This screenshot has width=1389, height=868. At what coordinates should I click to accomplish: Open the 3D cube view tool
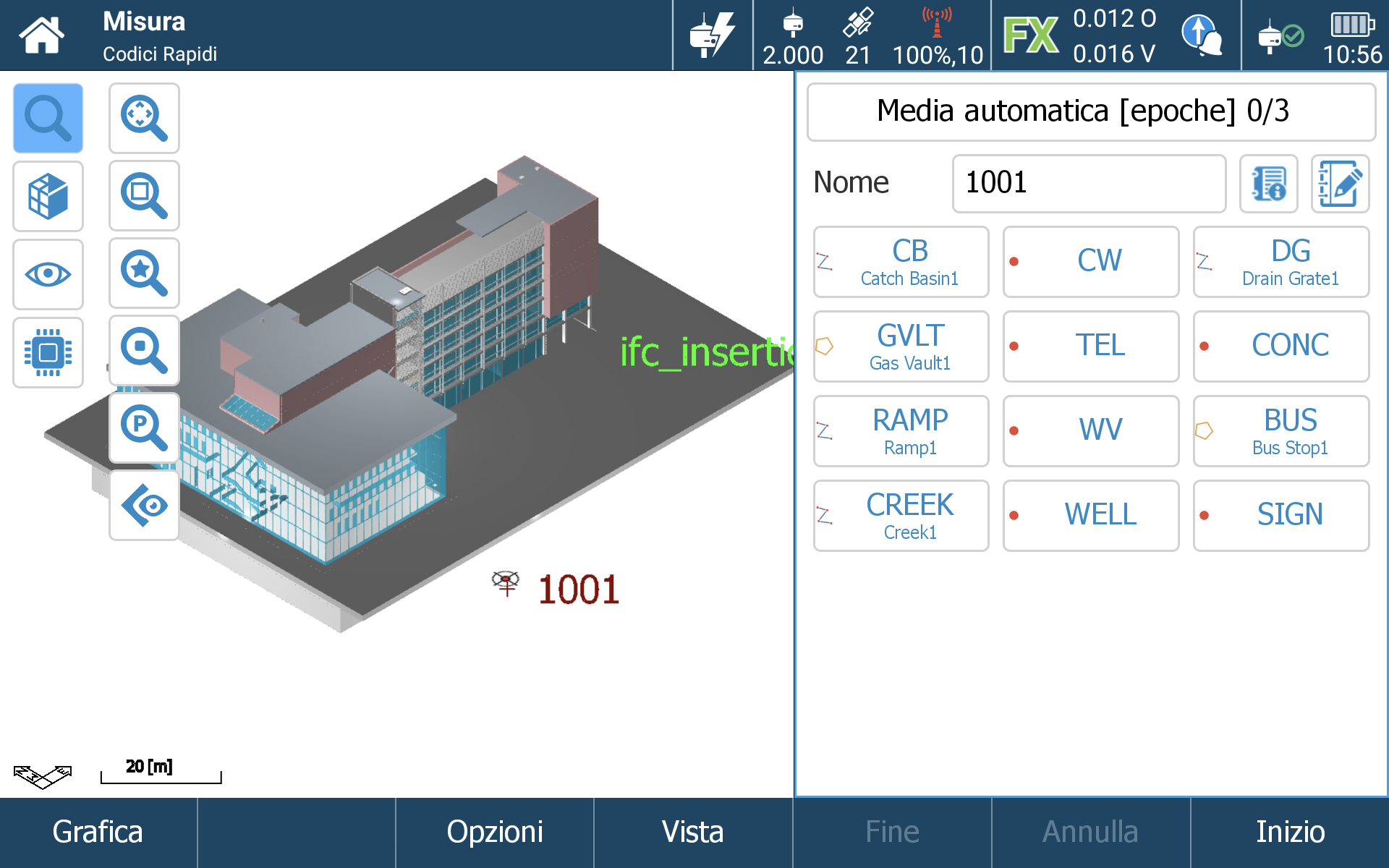48,196
